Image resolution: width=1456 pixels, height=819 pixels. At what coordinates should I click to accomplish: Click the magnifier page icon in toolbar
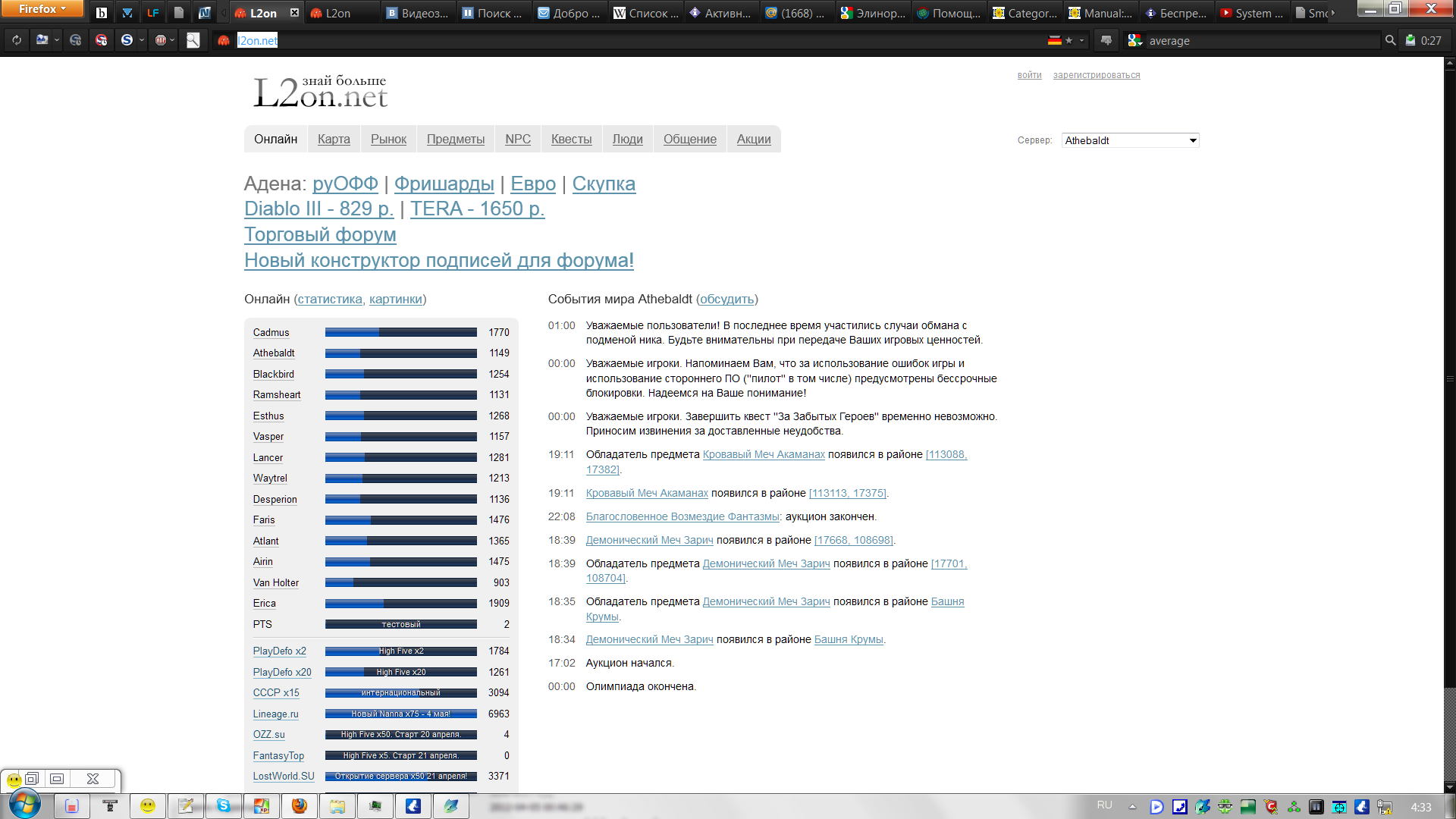click(x=193, y=40)
